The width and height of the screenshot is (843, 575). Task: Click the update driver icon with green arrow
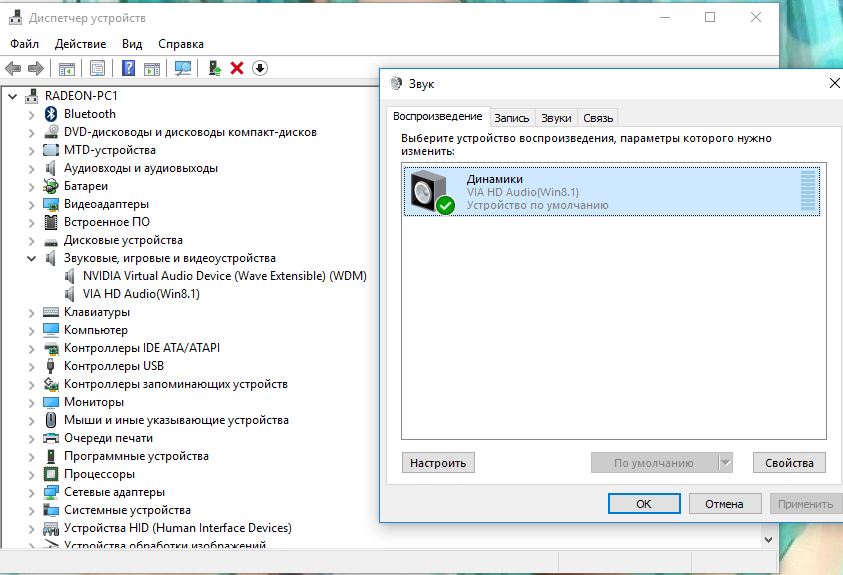coord(215,68)
